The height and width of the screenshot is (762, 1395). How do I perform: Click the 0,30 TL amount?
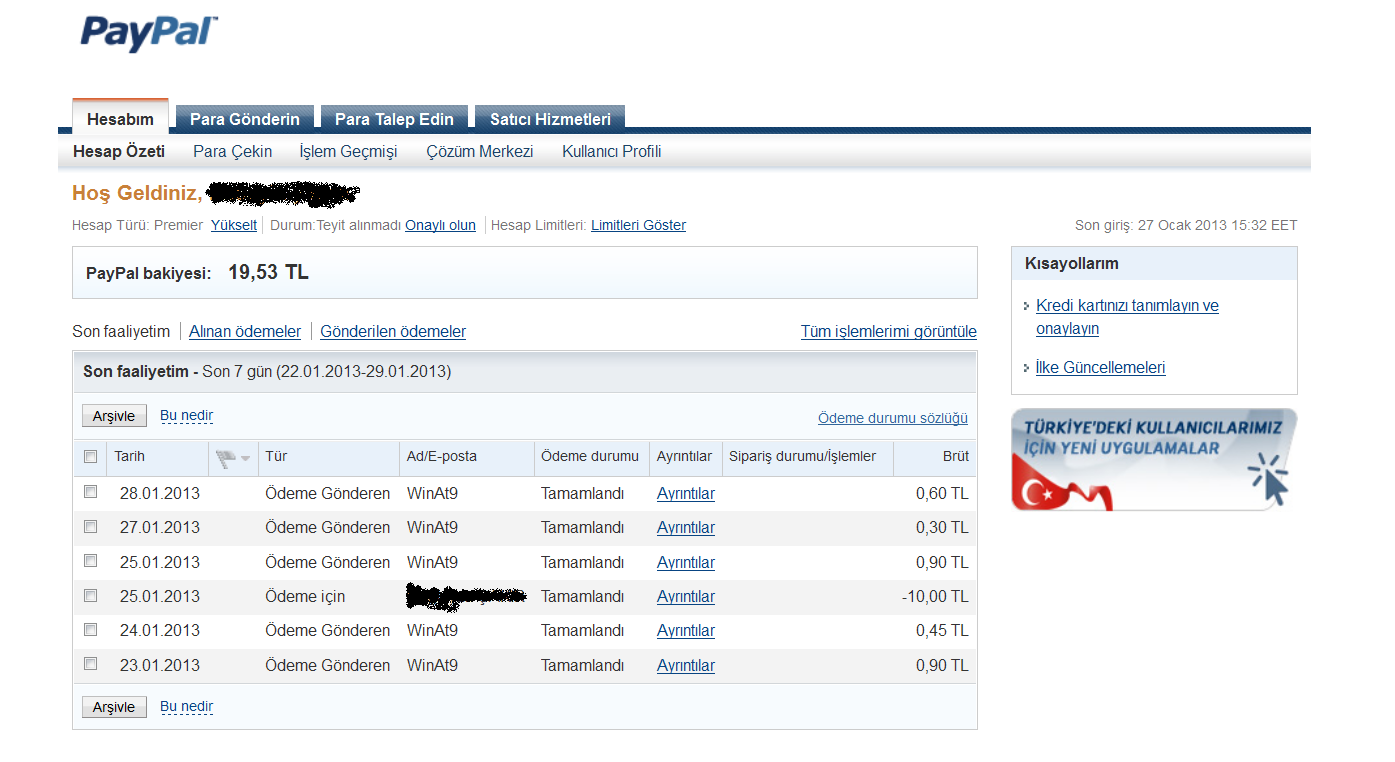coord(942,527)
